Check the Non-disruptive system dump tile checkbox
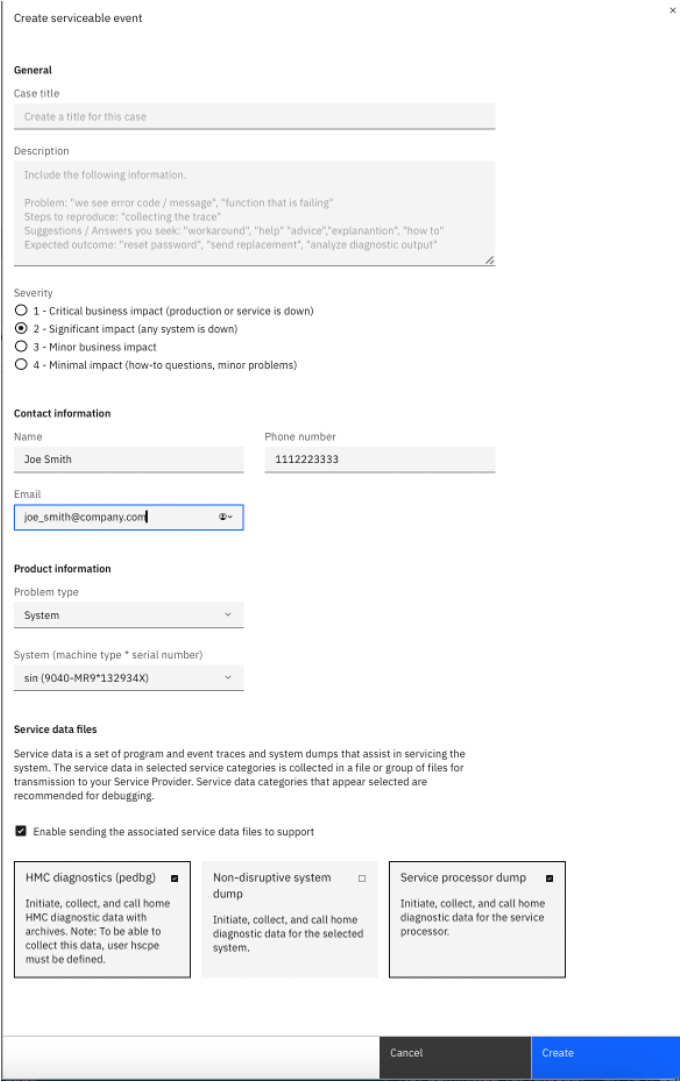 [362, 879]
